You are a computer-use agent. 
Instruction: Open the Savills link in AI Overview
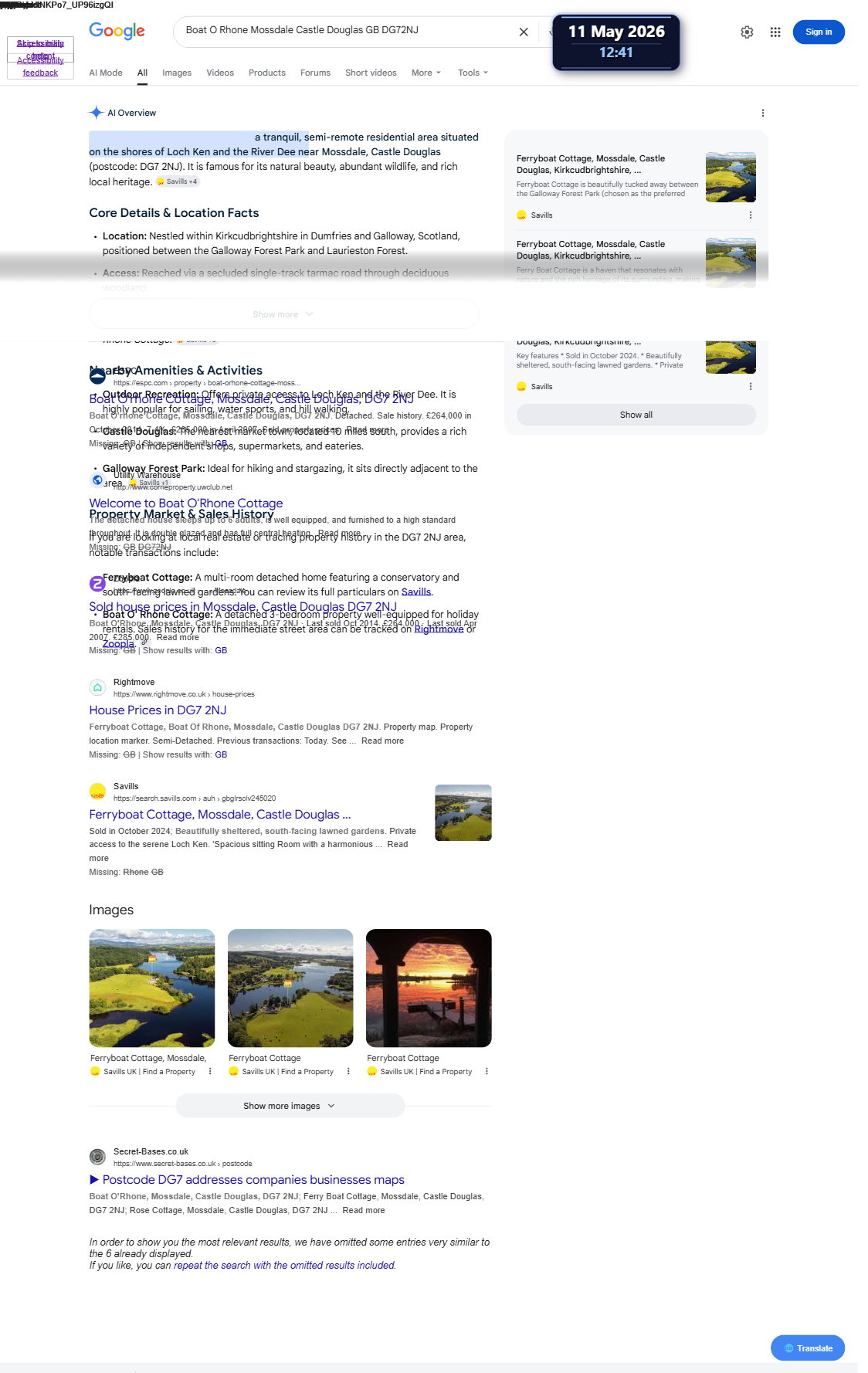416,592
